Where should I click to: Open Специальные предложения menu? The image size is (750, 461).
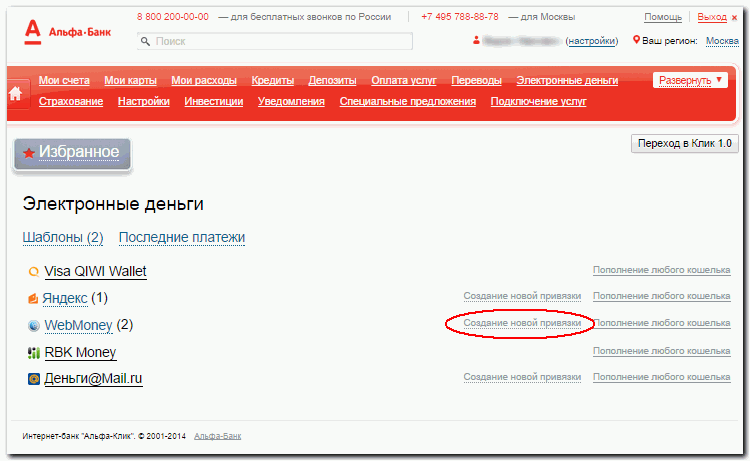(408, 101)
